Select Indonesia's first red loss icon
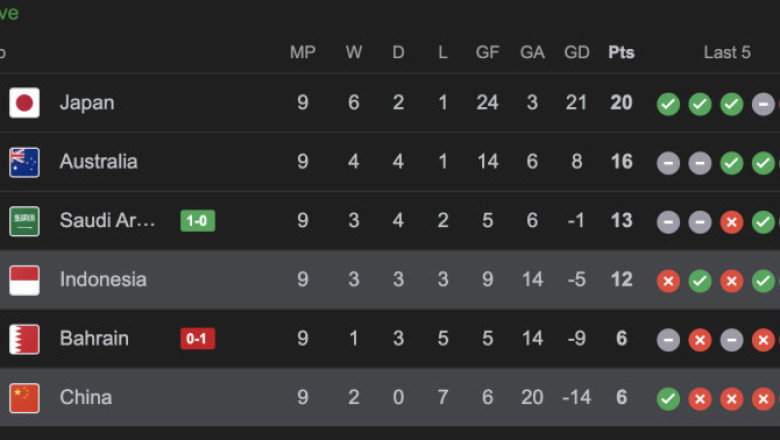 [x=668, y=281]
